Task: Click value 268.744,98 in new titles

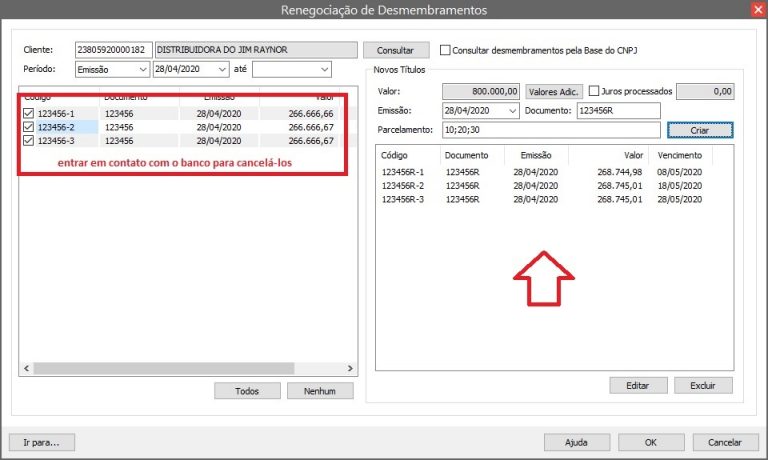Action: tap(620, 172)
